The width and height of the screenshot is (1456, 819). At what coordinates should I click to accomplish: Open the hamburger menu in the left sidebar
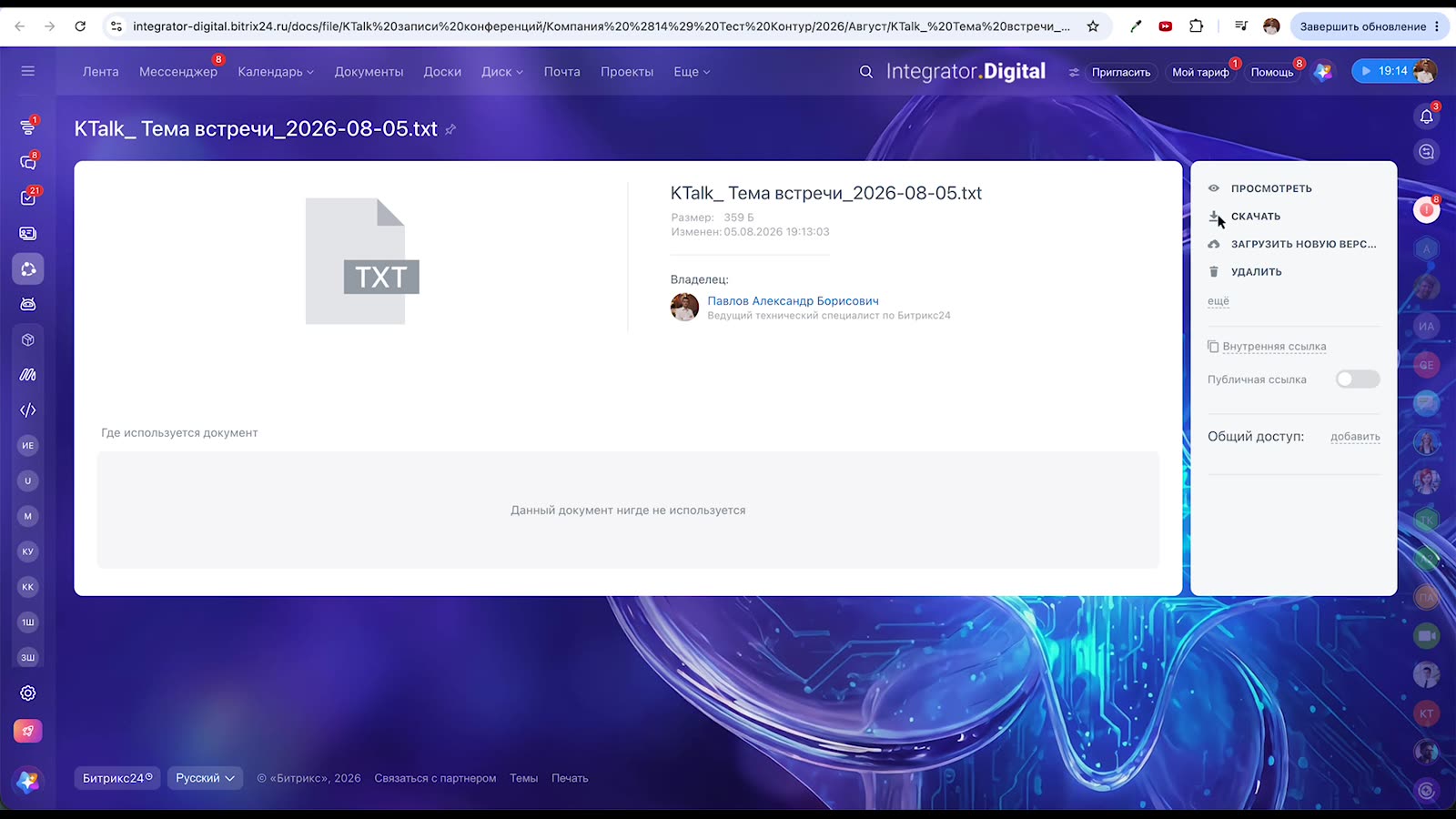[x=28, y=71]
